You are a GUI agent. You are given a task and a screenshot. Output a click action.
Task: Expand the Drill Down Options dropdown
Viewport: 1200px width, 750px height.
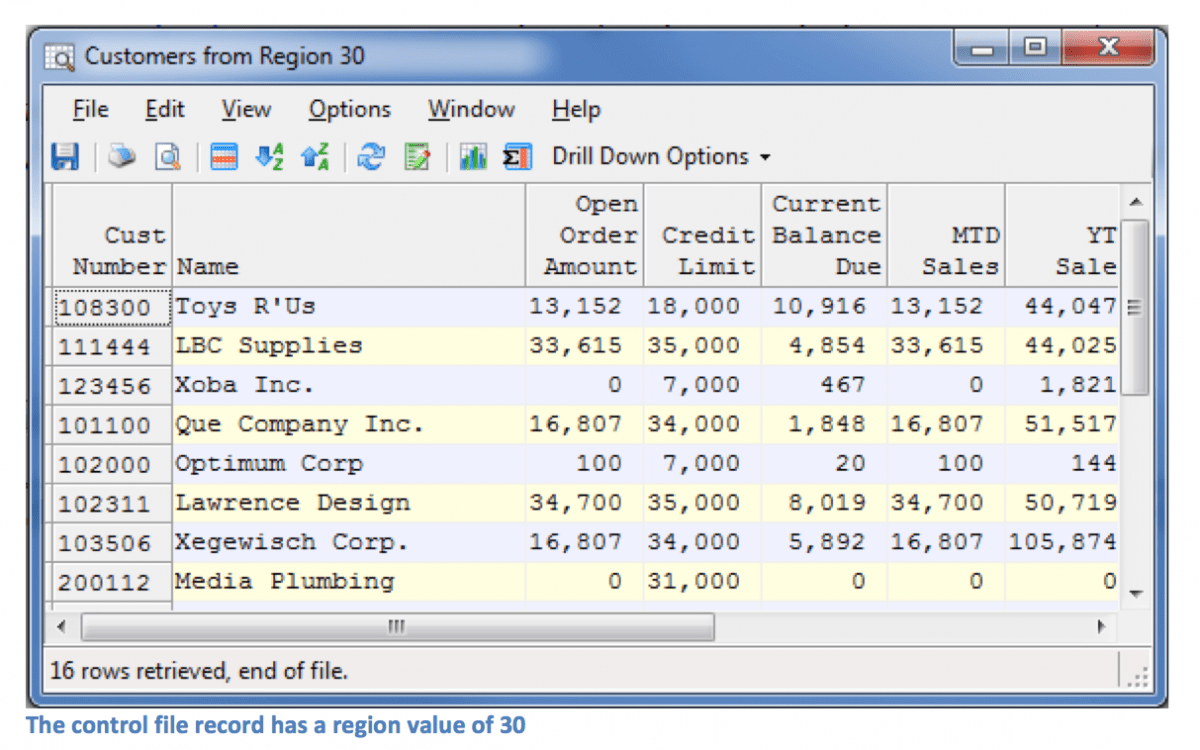tap(661, 157)
